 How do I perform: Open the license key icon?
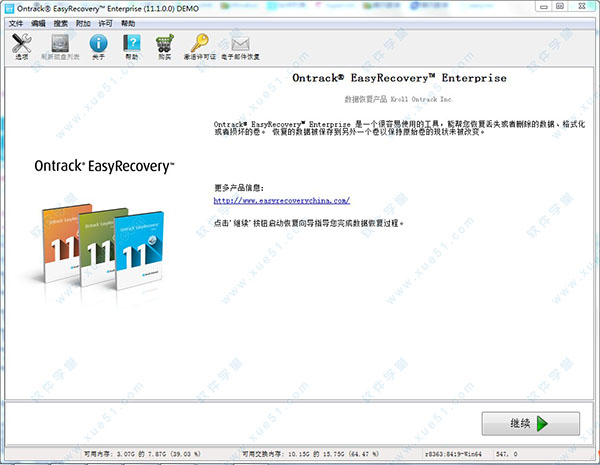click(200, 45)
